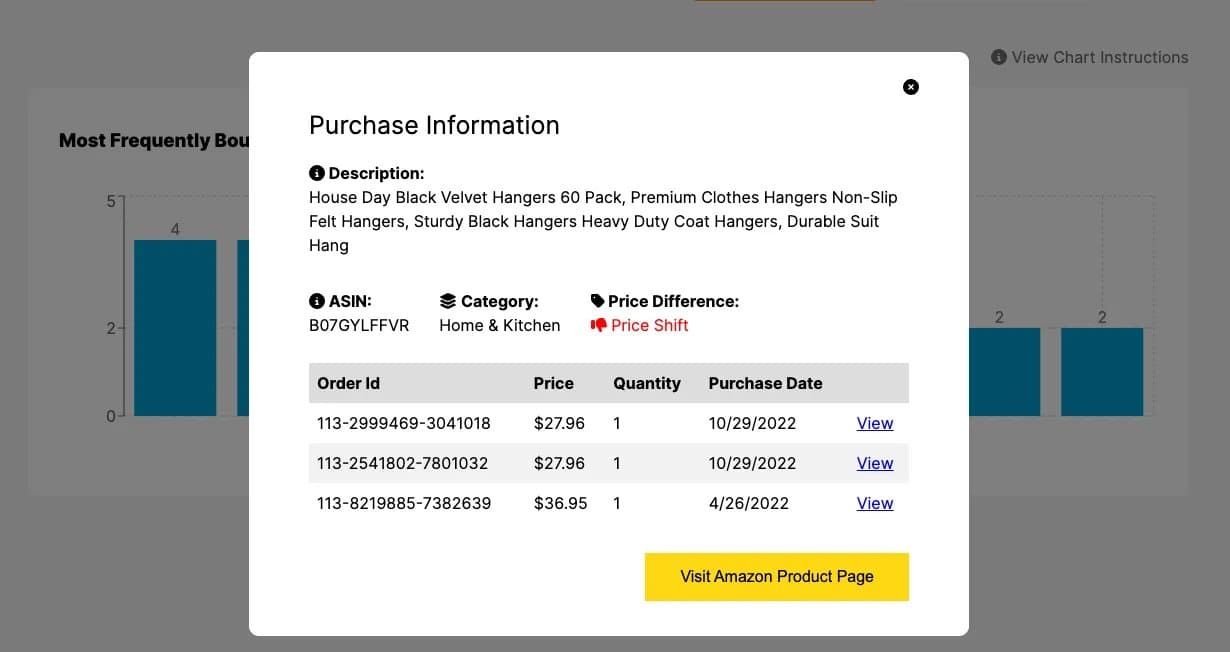Image resolution: width=1230 pixels, height=652 pixels.
Task: Visit Amazon Product Page button
Action: tap(777, 577)
